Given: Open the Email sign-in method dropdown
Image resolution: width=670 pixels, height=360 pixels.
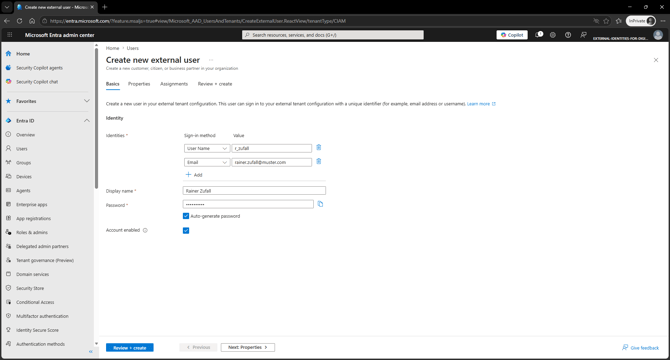Looking at the screenshot, I should [x=207, y=162].
